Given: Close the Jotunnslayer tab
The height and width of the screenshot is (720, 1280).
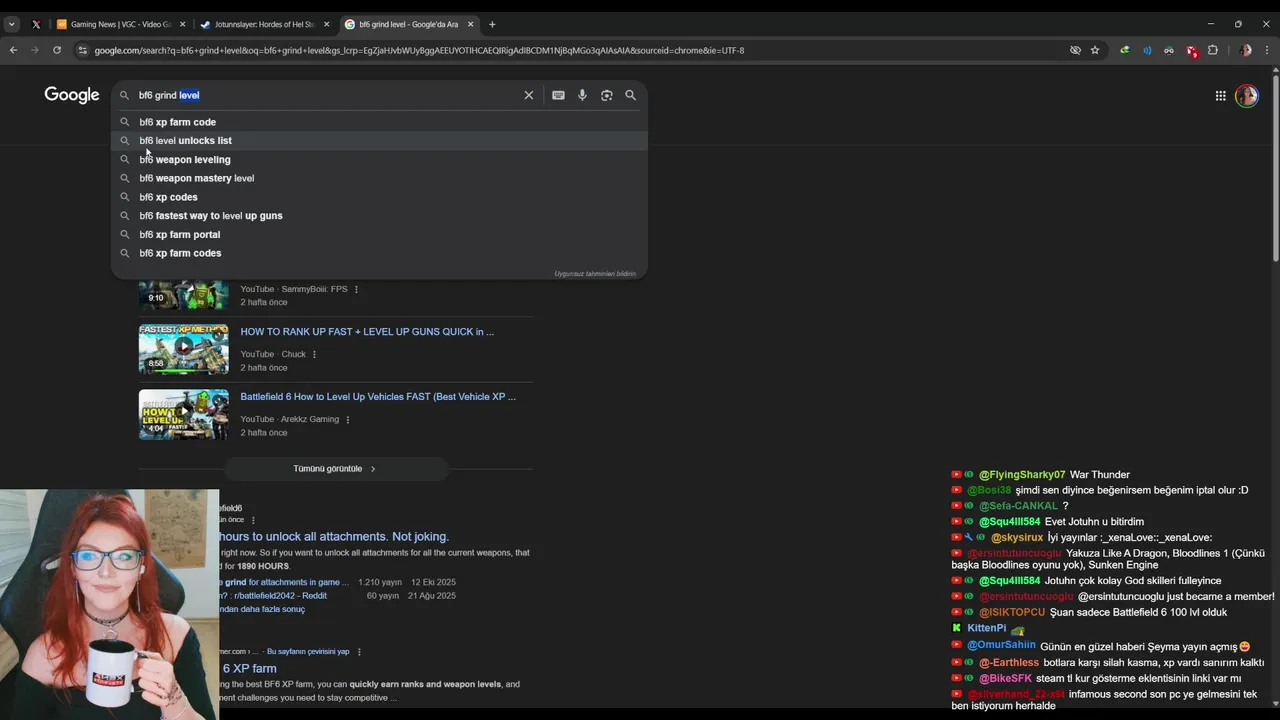Looking at the screenshot, I should [x=326, y=24].
